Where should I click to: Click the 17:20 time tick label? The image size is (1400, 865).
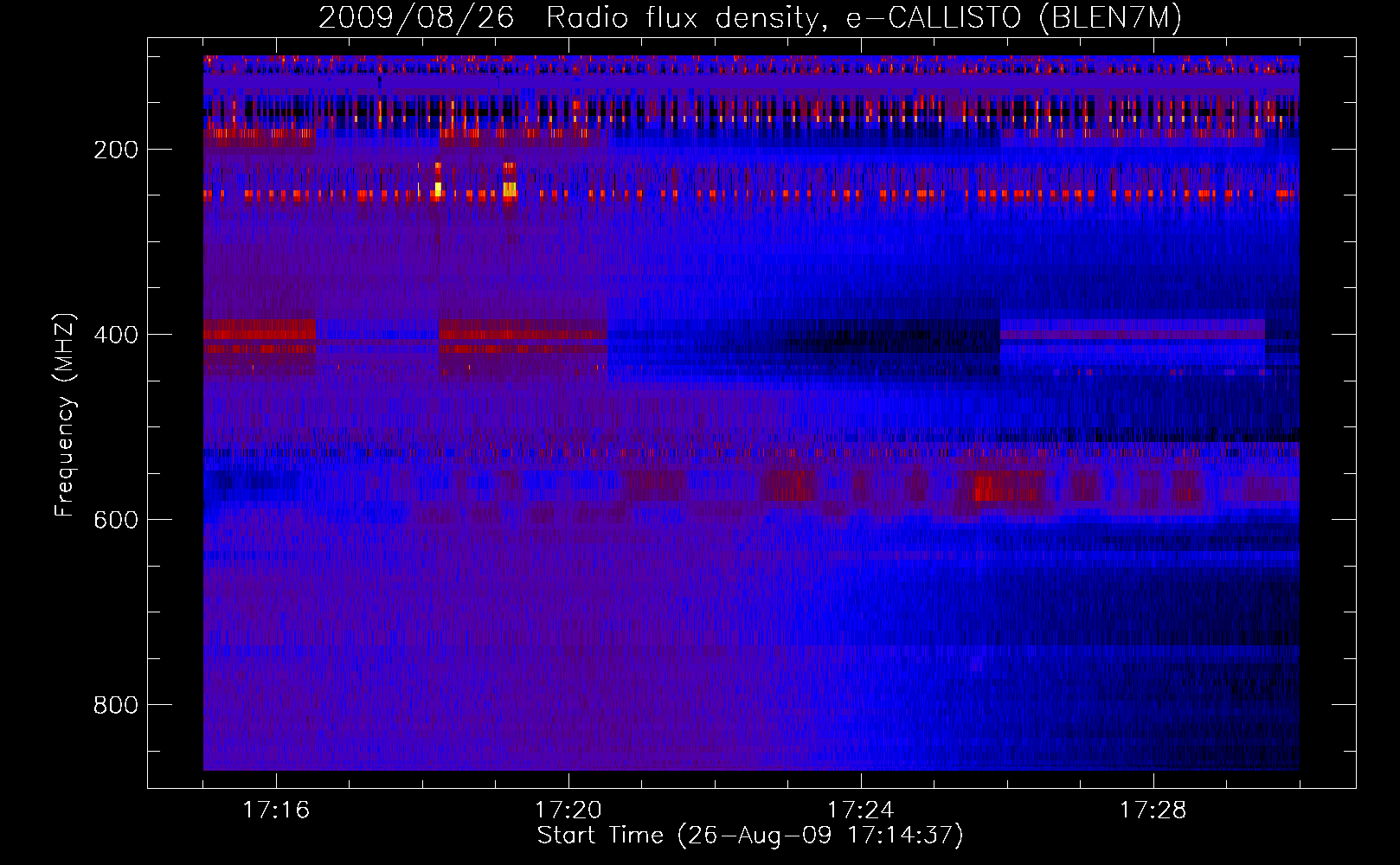(568, 811)
